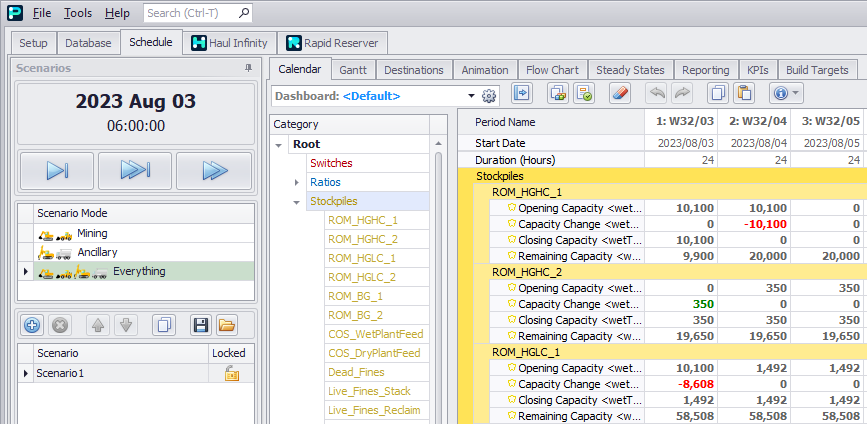Add a new scenario with plus icon
The width and height of the screenshot is (867, 424).
tap(32, 325)
